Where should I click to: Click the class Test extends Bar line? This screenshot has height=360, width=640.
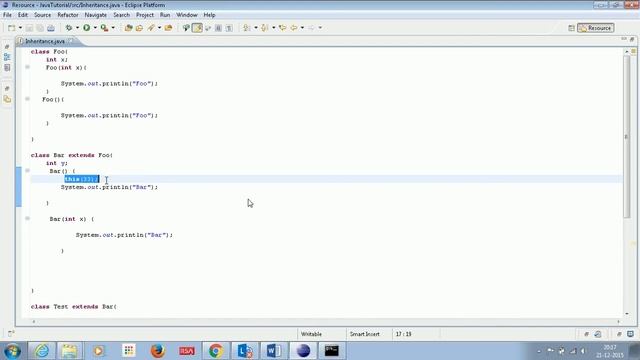(73, 307)
